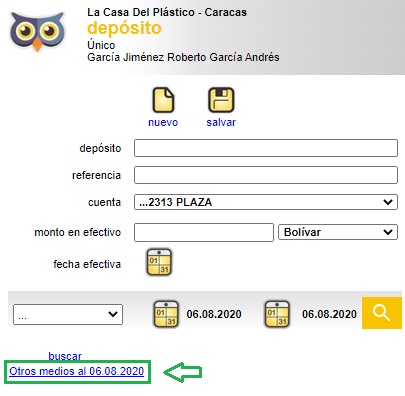
Task: Click the salvar floppy disk icon
Action: 221,100
